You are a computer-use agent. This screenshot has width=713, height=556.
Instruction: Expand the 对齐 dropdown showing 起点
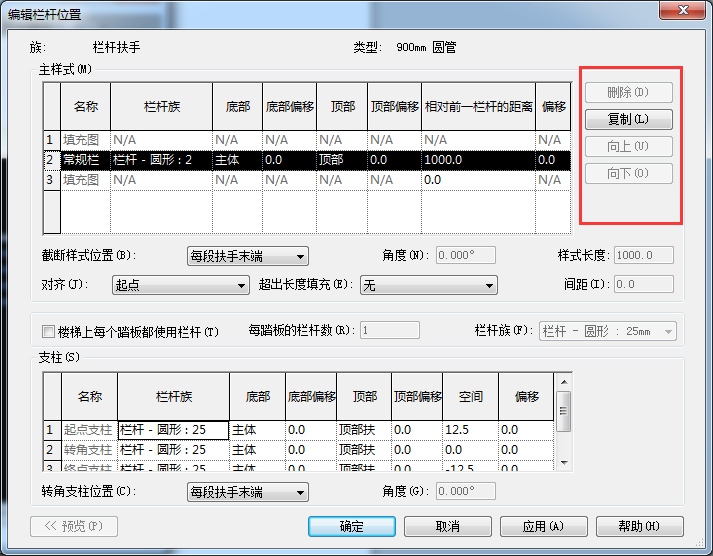click(180, 285)
